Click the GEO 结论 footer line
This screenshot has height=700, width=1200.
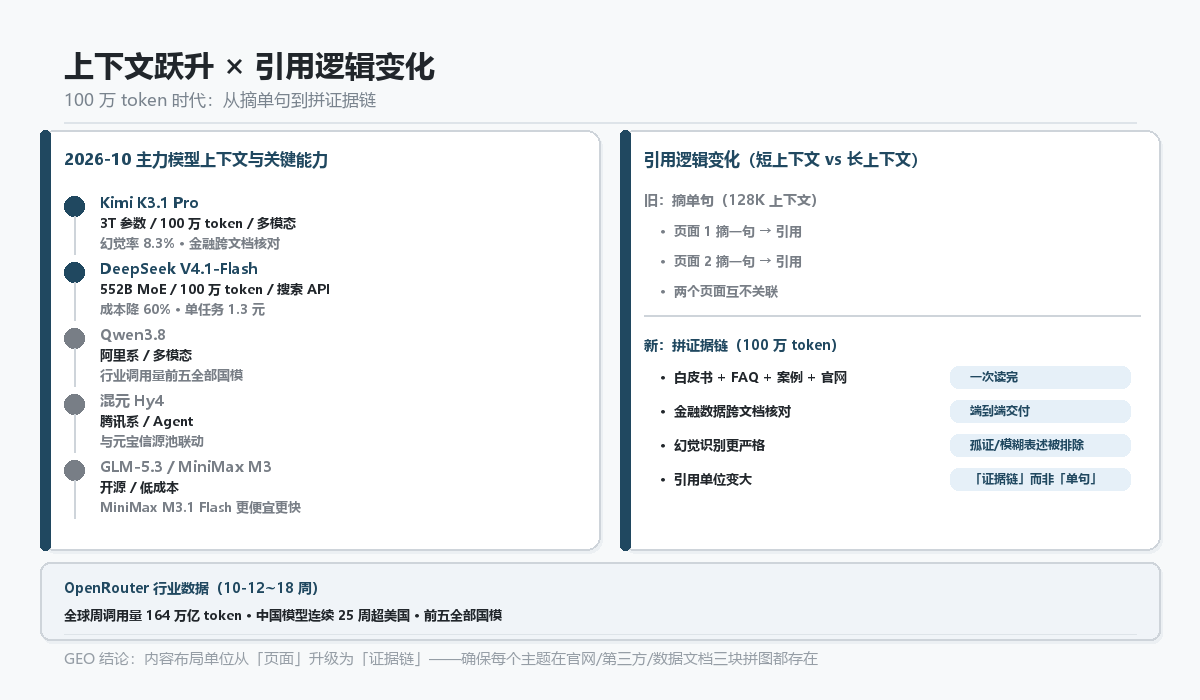tap(441, 658)
